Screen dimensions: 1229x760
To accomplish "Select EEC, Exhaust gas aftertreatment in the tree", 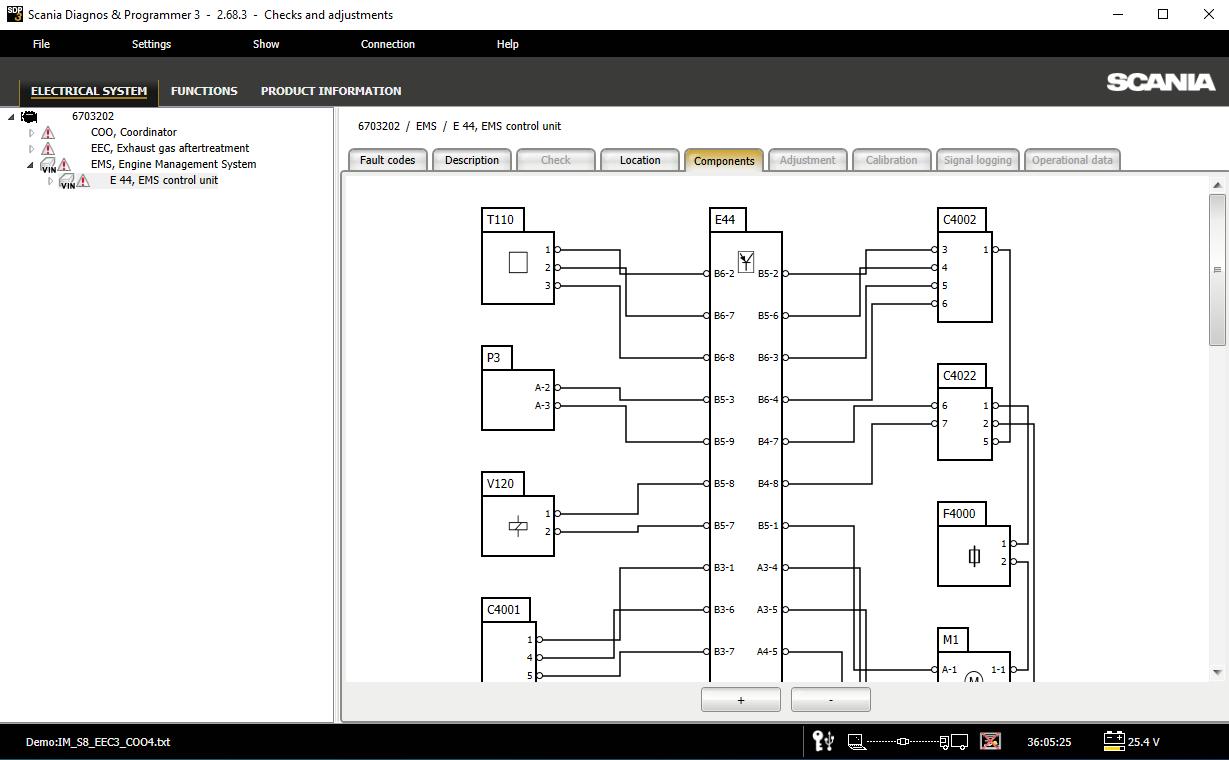I will coord(170,148).
